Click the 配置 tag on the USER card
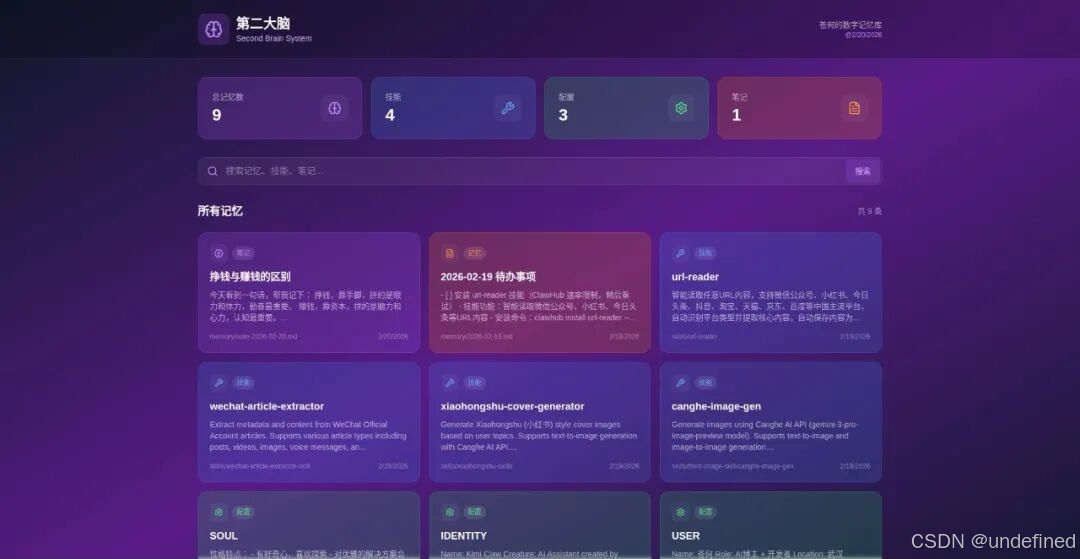Viewport: 1080px width, 559px height. [x=705, y=512]
